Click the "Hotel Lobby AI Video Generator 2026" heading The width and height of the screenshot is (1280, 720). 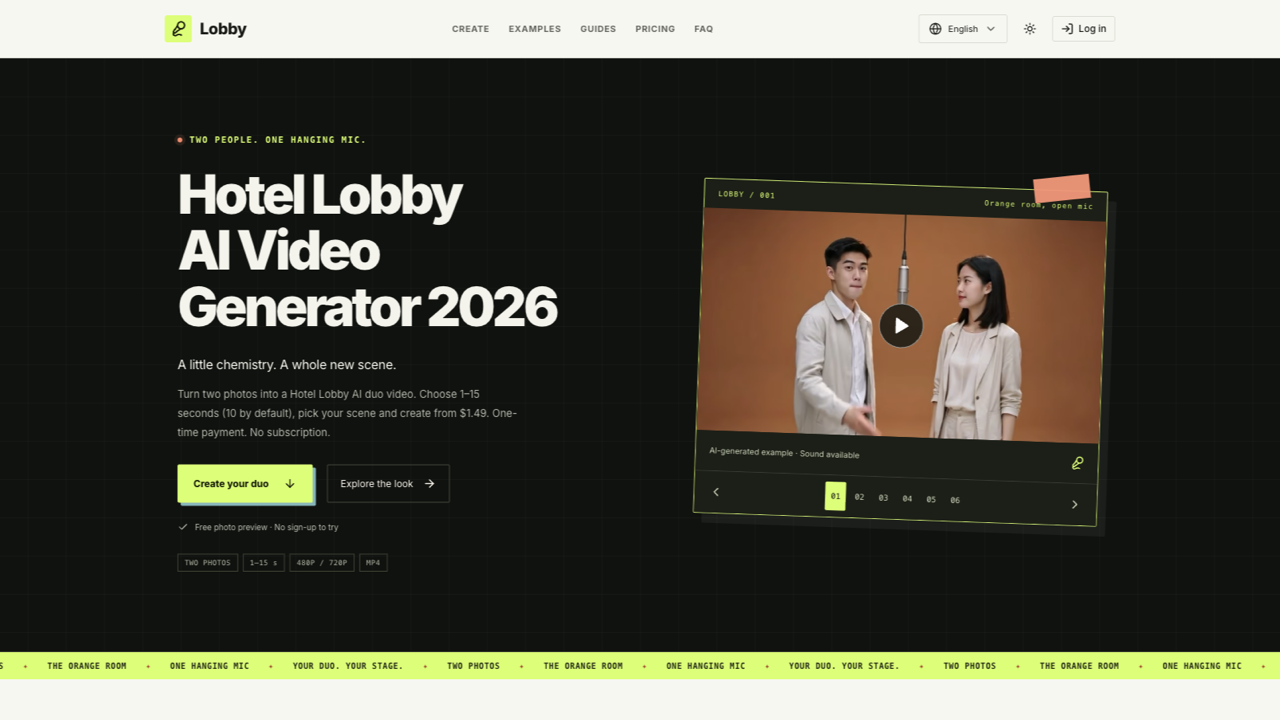tap(367, 251)
